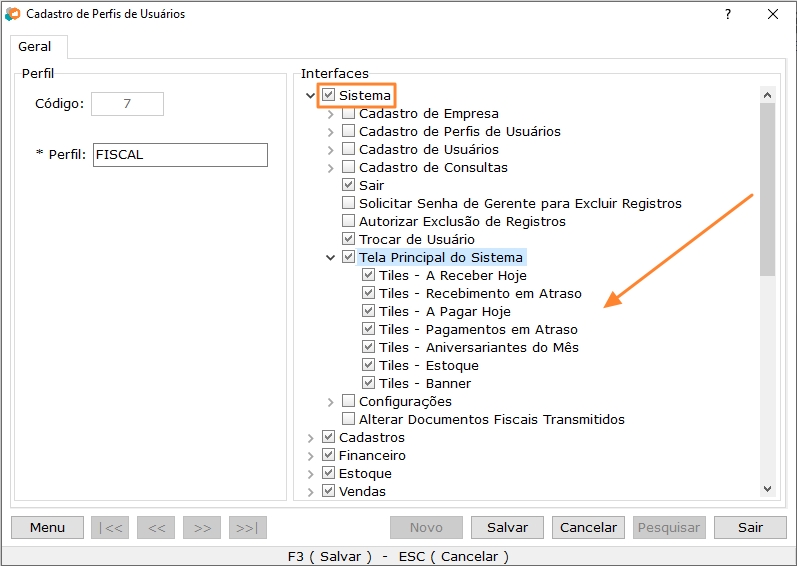Uncheck the Sistema checkbox

pos(328,95)
